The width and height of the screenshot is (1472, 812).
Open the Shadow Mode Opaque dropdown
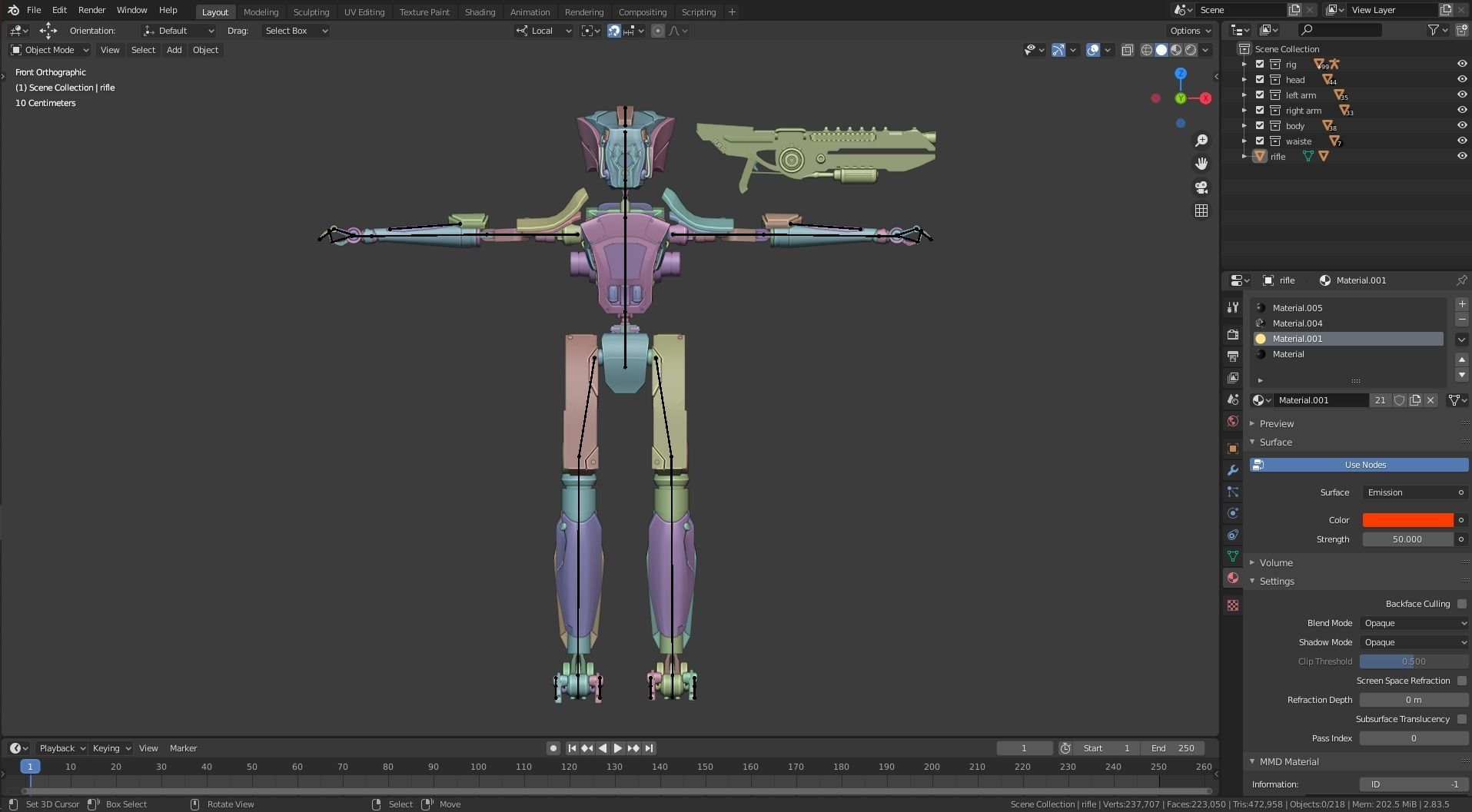coord(1414,642)
